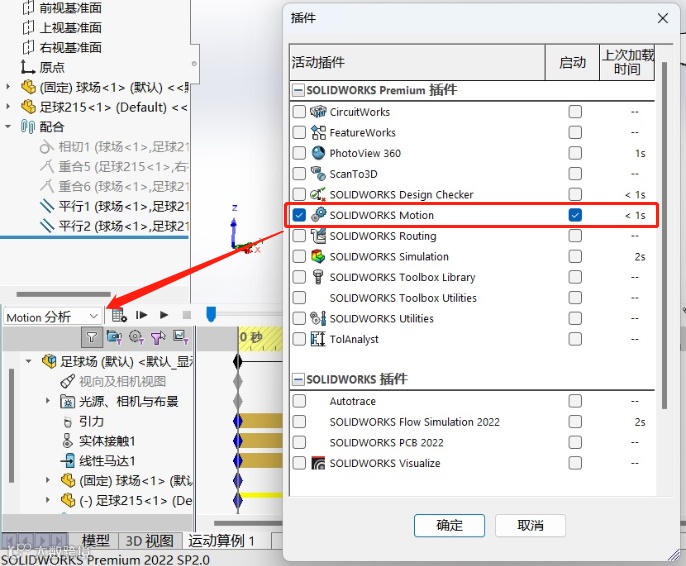Click the SOLIDWORKS Design Checker icon
The width and height of the screenshot is (686, 566).
click(318, 194)
